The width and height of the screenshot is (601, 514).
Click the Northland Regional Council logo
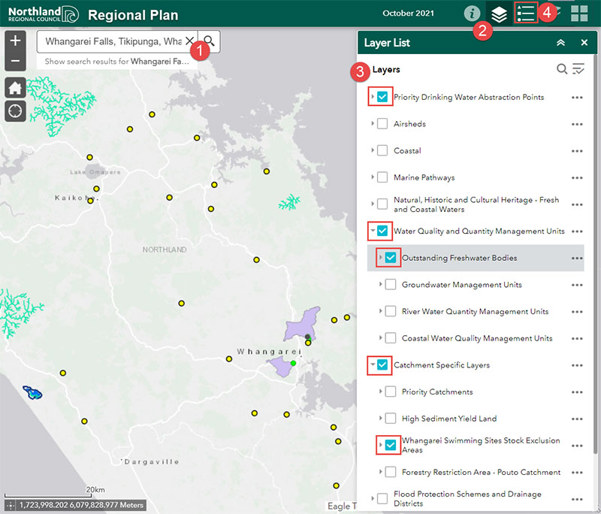point(44,14)
